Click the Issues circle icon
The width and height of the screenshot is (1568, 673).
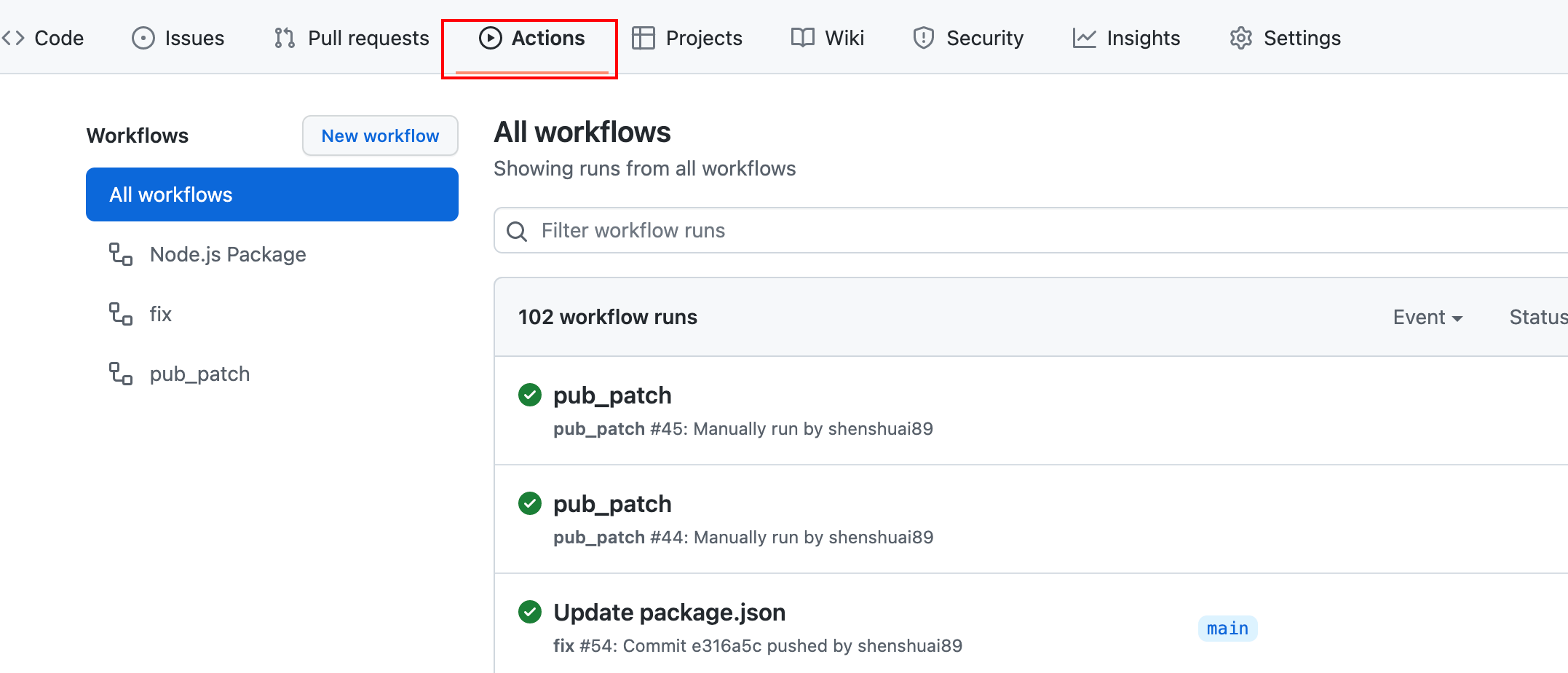(x=143, y=38)
